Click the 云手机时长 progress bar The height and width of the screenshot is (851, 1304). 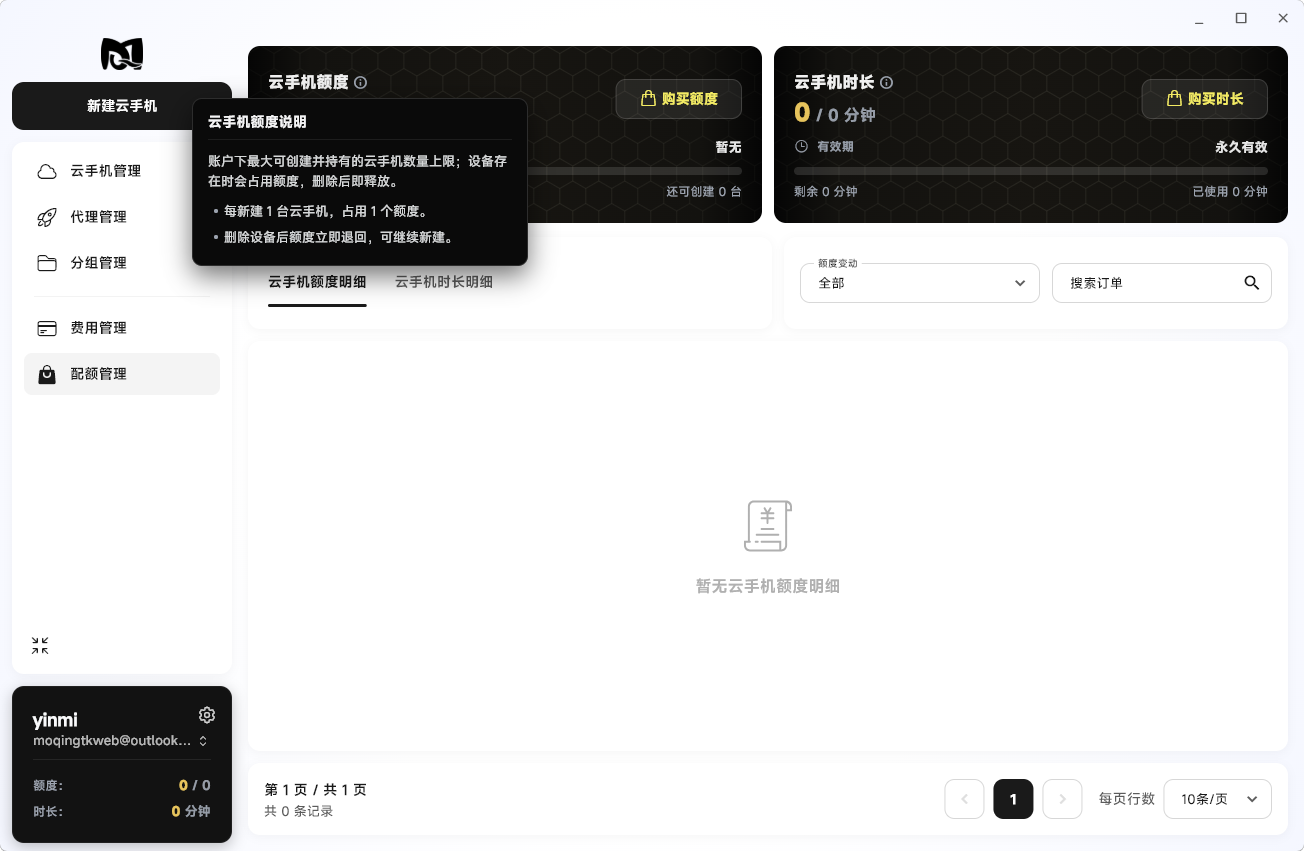[x=1031, y=171]
